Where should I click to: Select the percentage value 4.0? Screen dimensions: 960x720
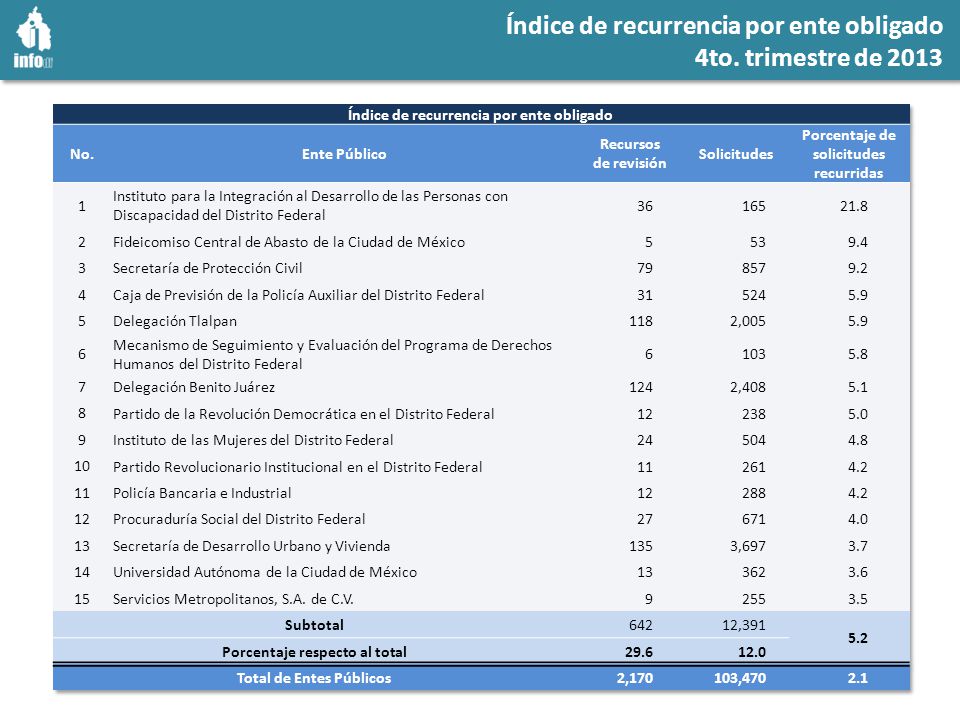click(x=858, y=519)
